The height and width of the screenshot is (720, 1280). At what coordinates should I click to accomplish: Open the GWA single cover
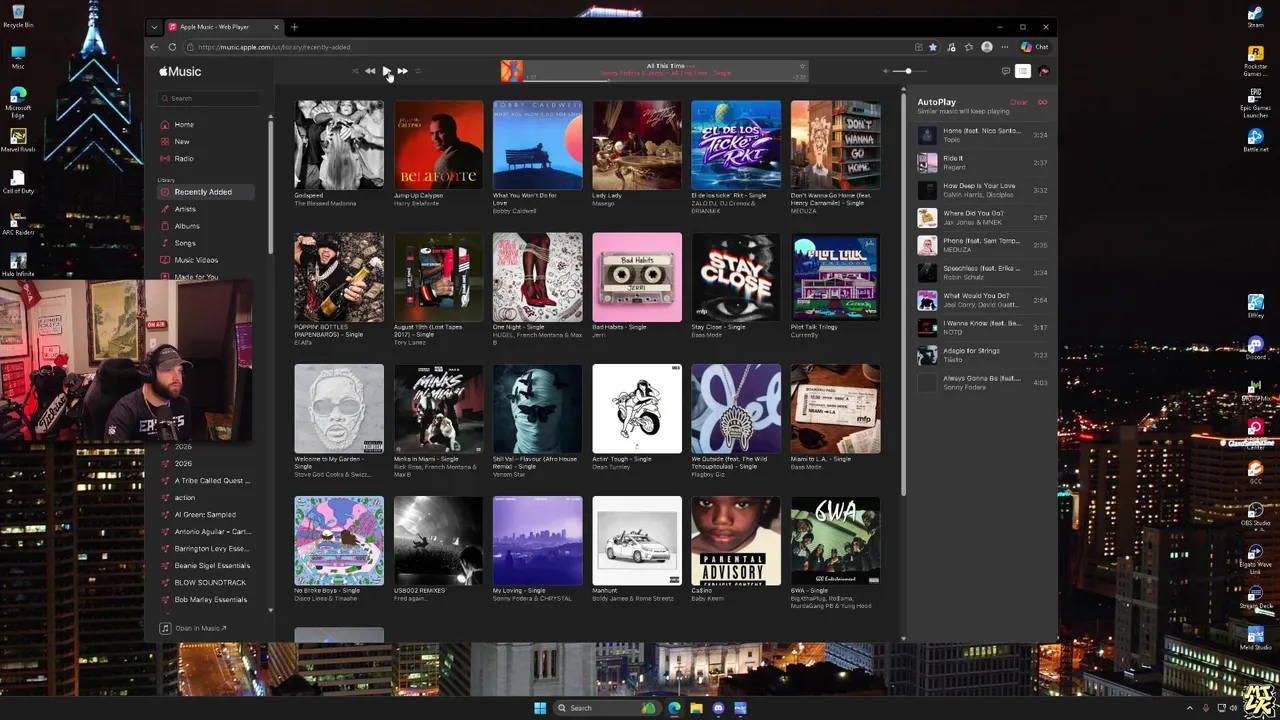[836, 541]
